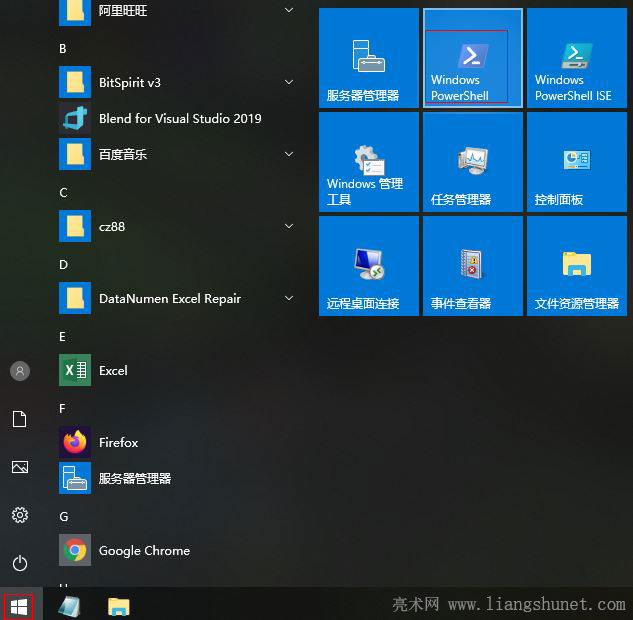
Task: Open the 事件查看器 tile
Action: (x=473, y=266)
